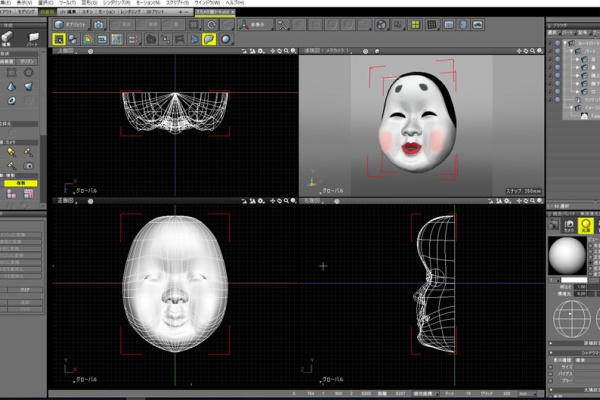Toggle visibility eye of the root part row
This screenshot has width=600, height=400.
coord(549,43)
